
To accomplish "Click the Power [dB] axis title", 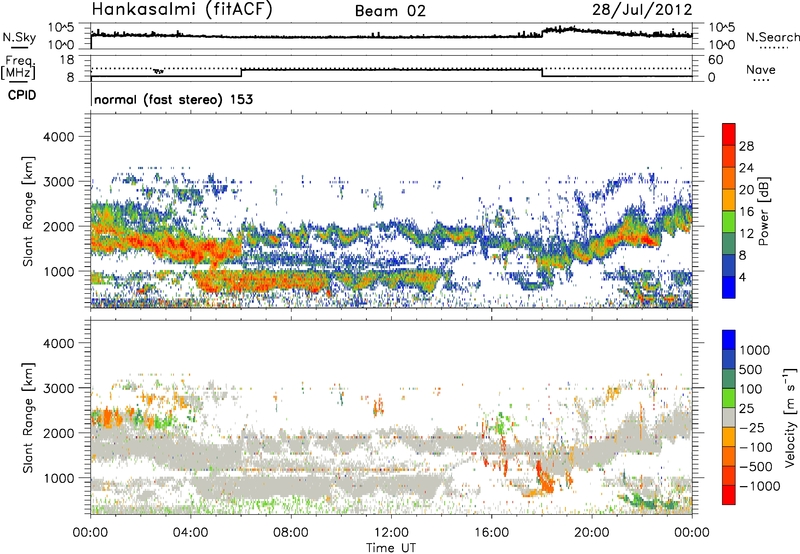I will 764,211.
